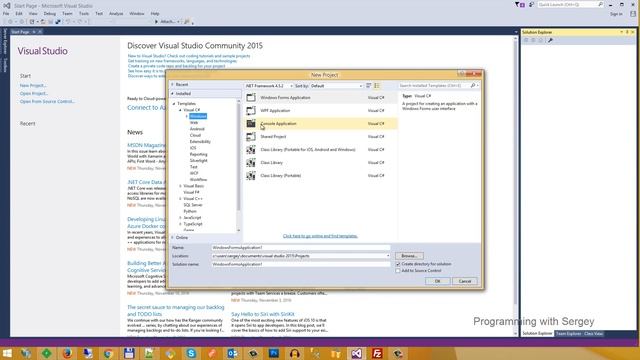Screen dimensions: 640x360
Task: Open Solution Explorer properties wrench icon
Action: point(550,40)
